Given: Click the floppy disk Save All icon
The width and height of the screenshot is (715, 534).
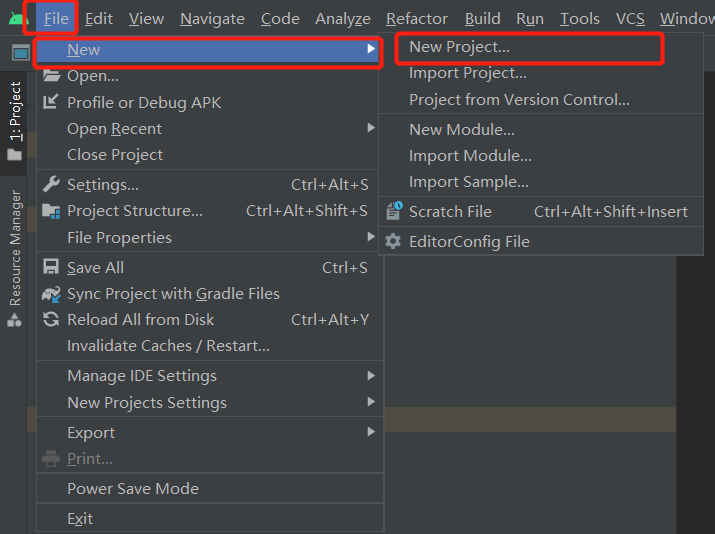Looking at the screenshot, I should tap(51, 267).
